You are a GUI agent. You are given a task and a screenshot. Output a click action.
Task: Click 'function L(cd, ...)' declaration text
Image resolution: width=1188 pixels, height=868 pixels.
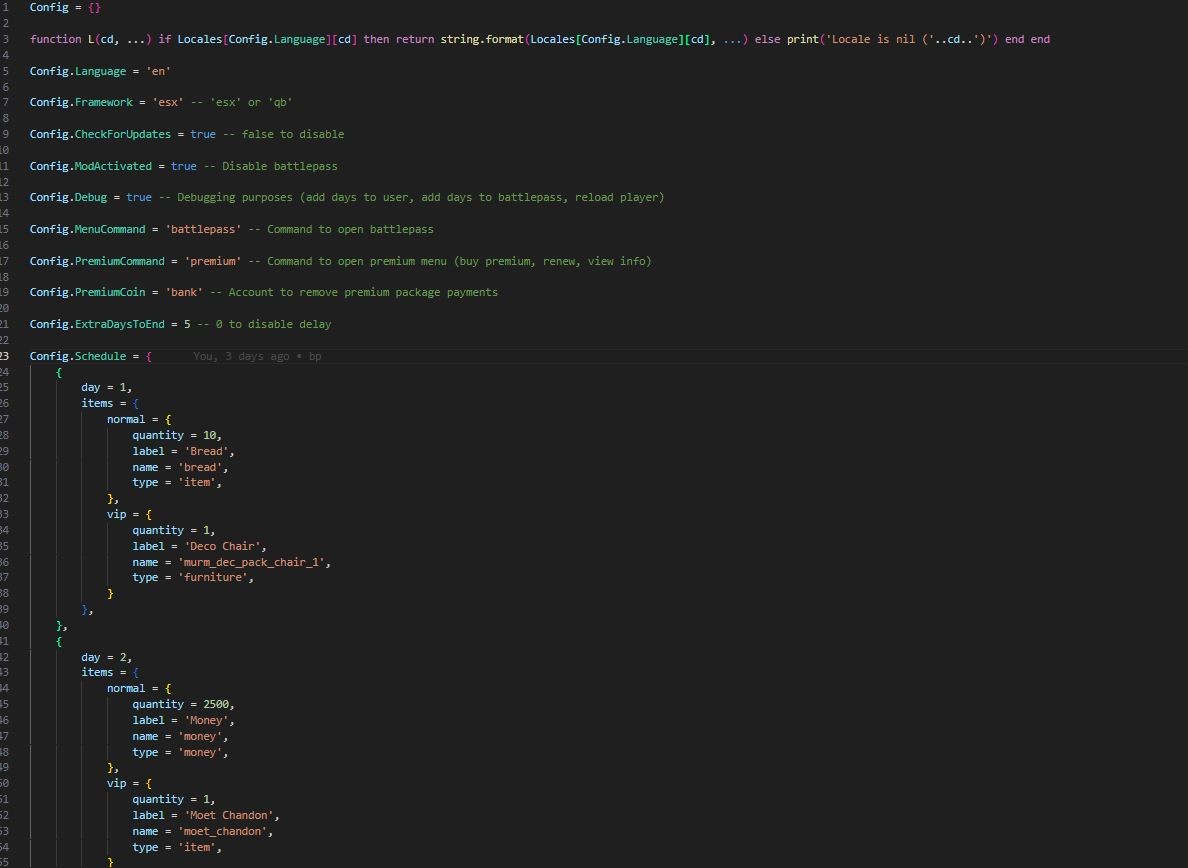pos(90,39)
